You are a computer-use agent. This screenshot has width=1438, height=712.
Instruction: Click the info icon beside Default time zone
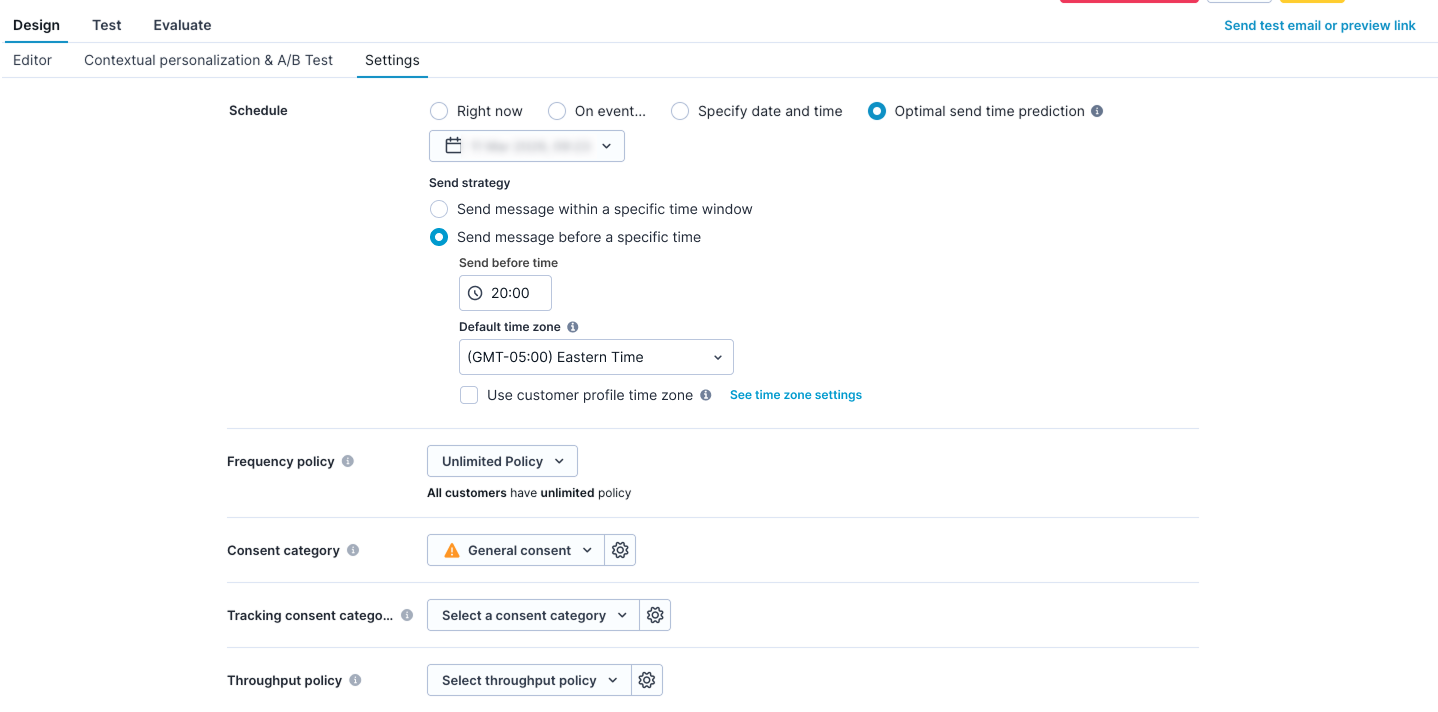572,326
